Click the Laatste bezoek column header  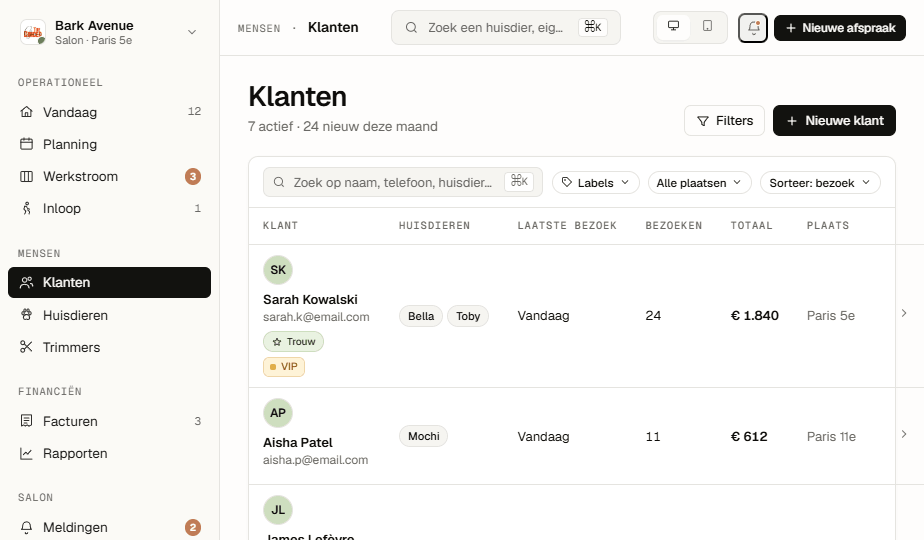567,225
